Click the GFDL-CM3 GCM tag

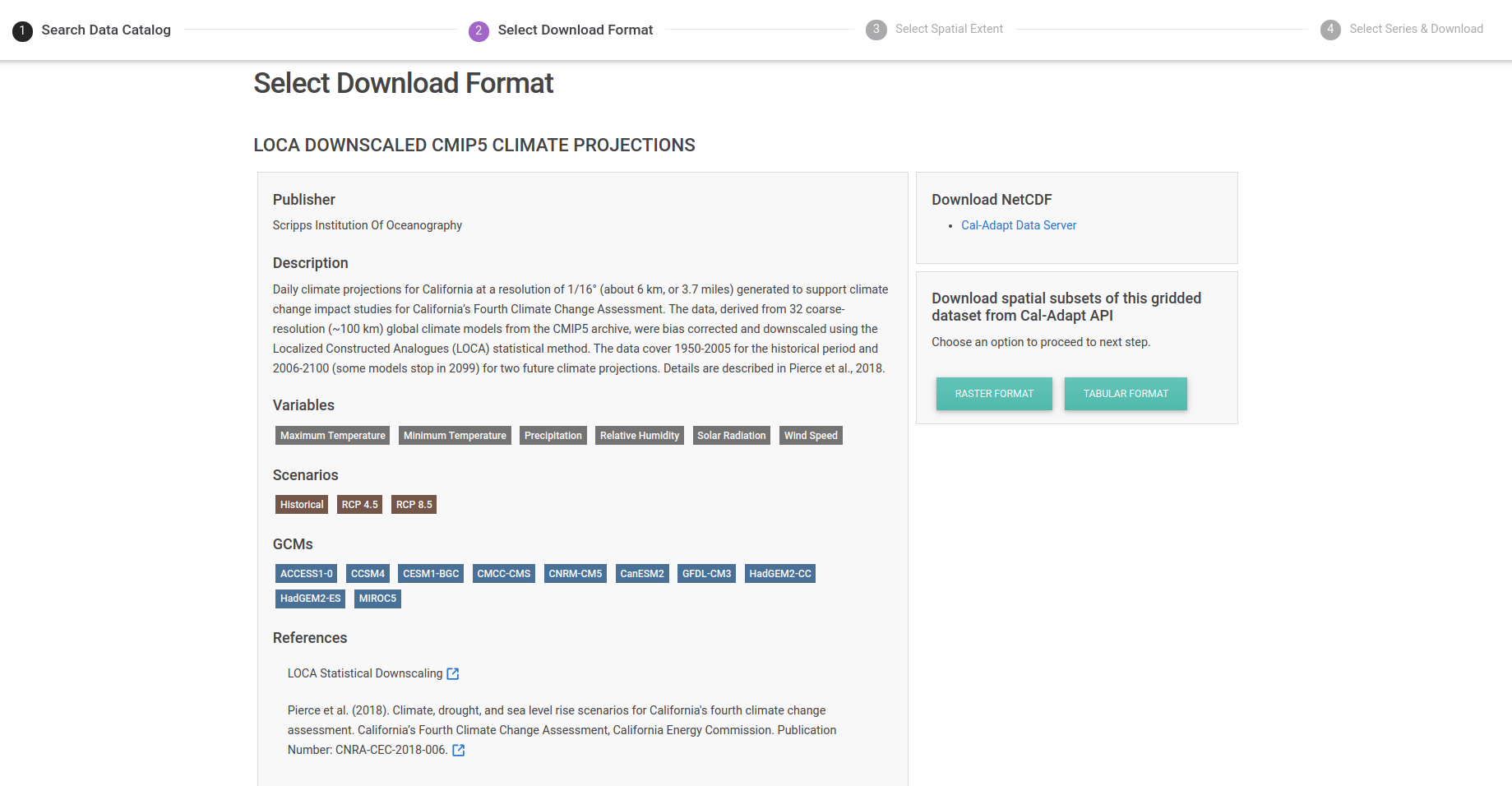[x=706, y=574]
